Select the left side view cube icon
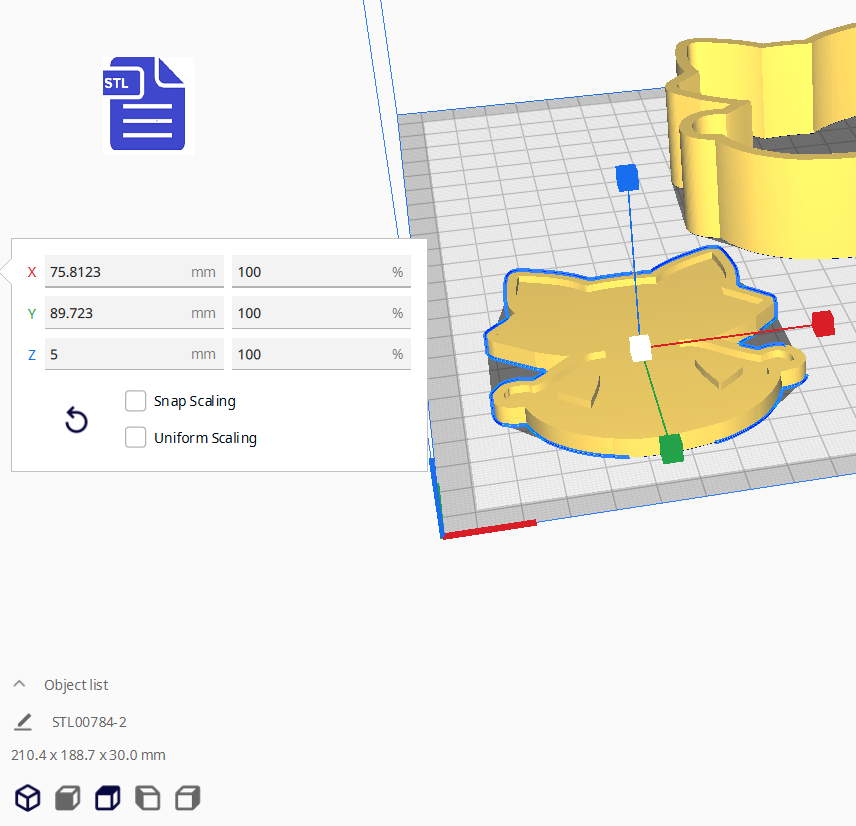 (147, 798)
